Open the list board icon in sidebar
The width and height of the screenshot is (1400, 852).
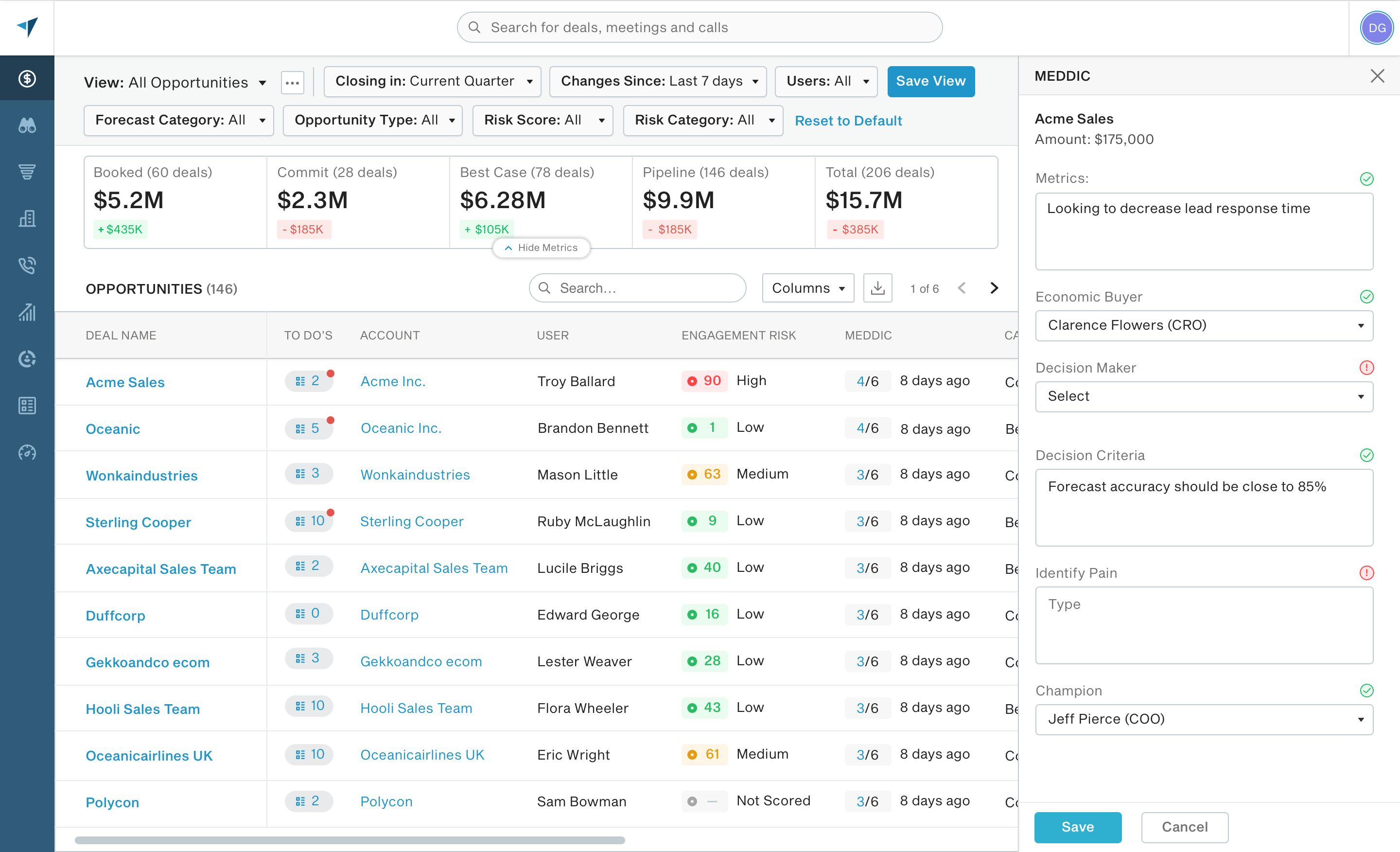click(x=27, y=405)
